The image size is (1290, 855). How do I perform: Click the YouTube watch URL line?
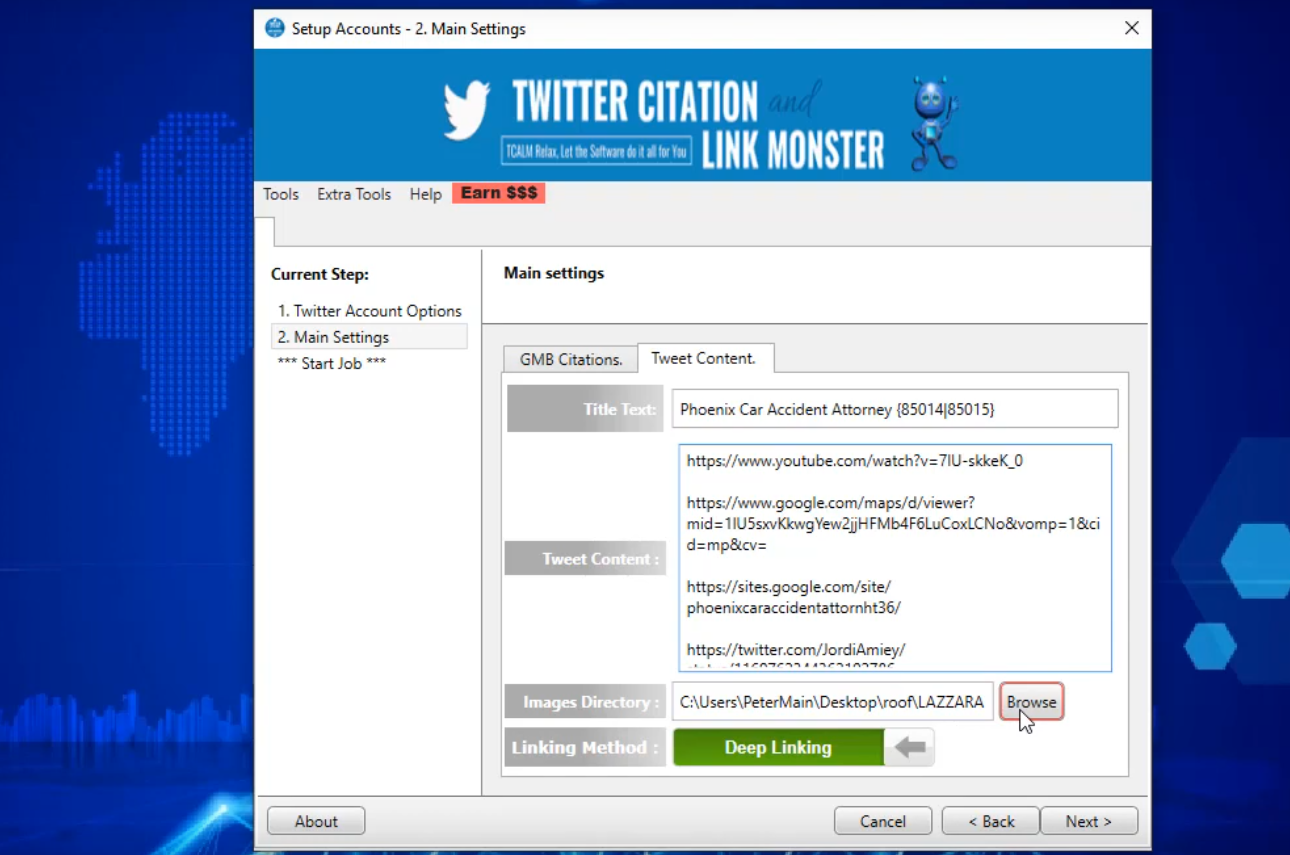pos(855,461)
